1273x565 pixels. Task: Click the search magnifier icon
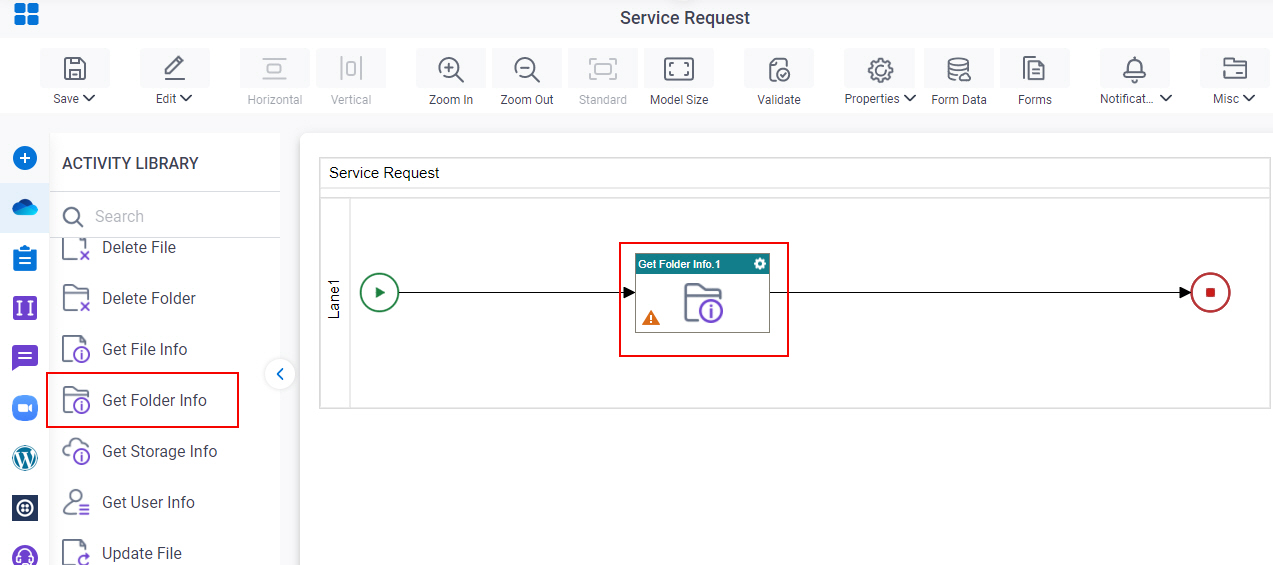point(73,216)
